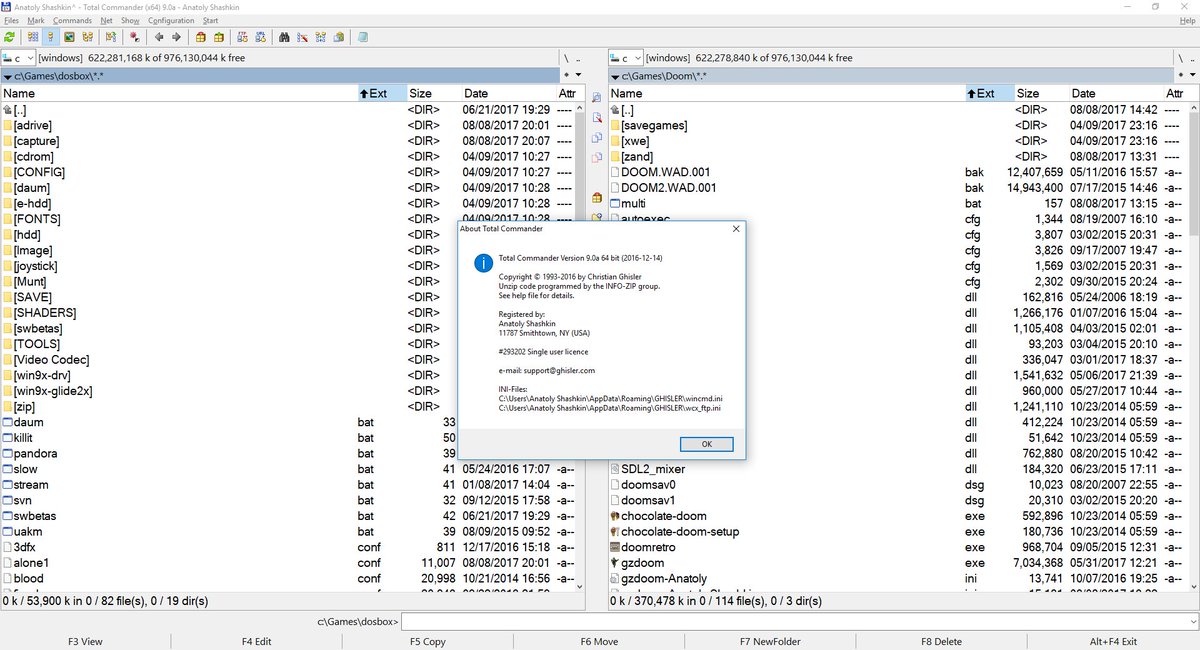Click the F3 View button
Screen dimensions: 1200x650
tap(85, 642)
